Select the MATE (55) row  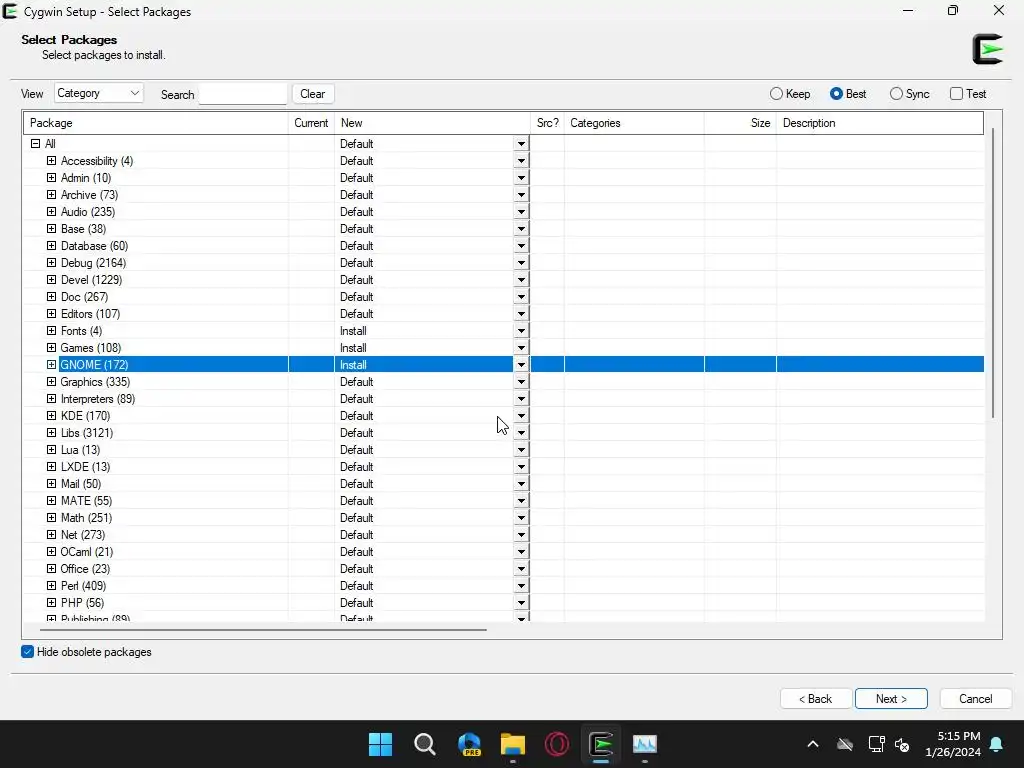[x=504, y=501]
